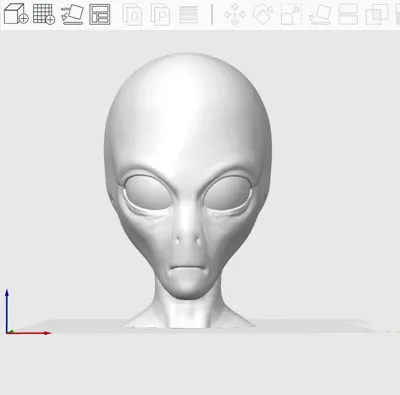Viewport: 400px width, 395px height.
Task: Click the Add model cube icon
Action: 16,14
